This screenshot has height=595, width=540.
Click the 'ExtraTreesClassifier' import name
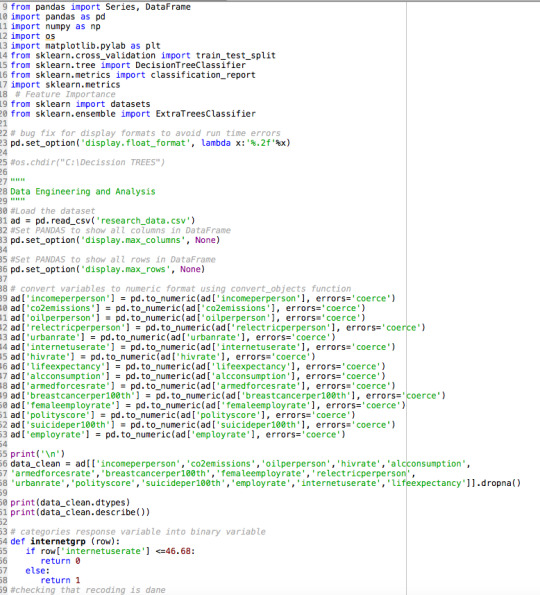(x=206, y=114)
